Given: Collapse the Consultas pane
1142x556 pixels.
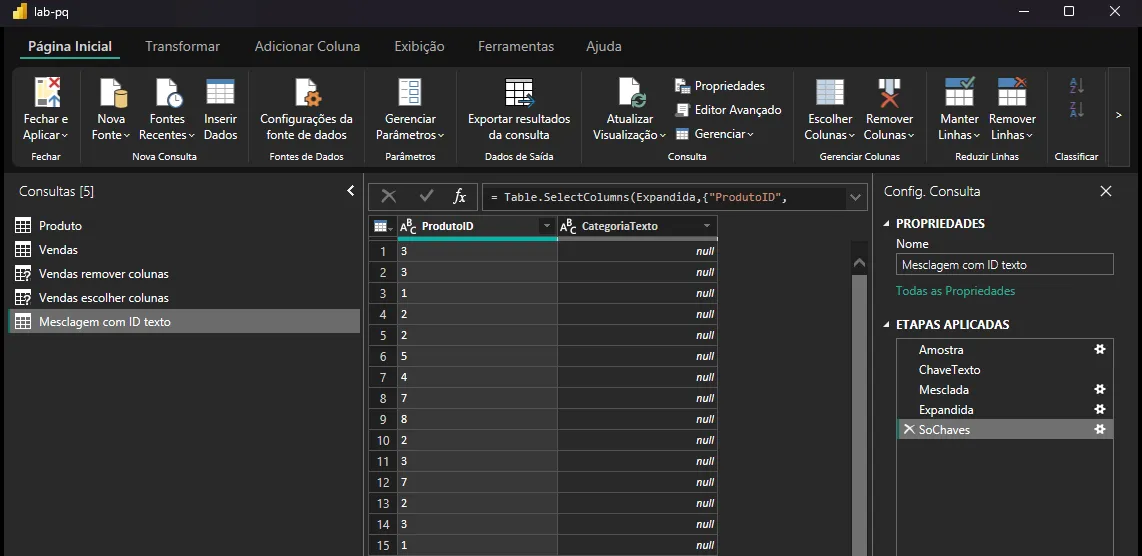Looking at the screenshot, I should pos(350,191).
